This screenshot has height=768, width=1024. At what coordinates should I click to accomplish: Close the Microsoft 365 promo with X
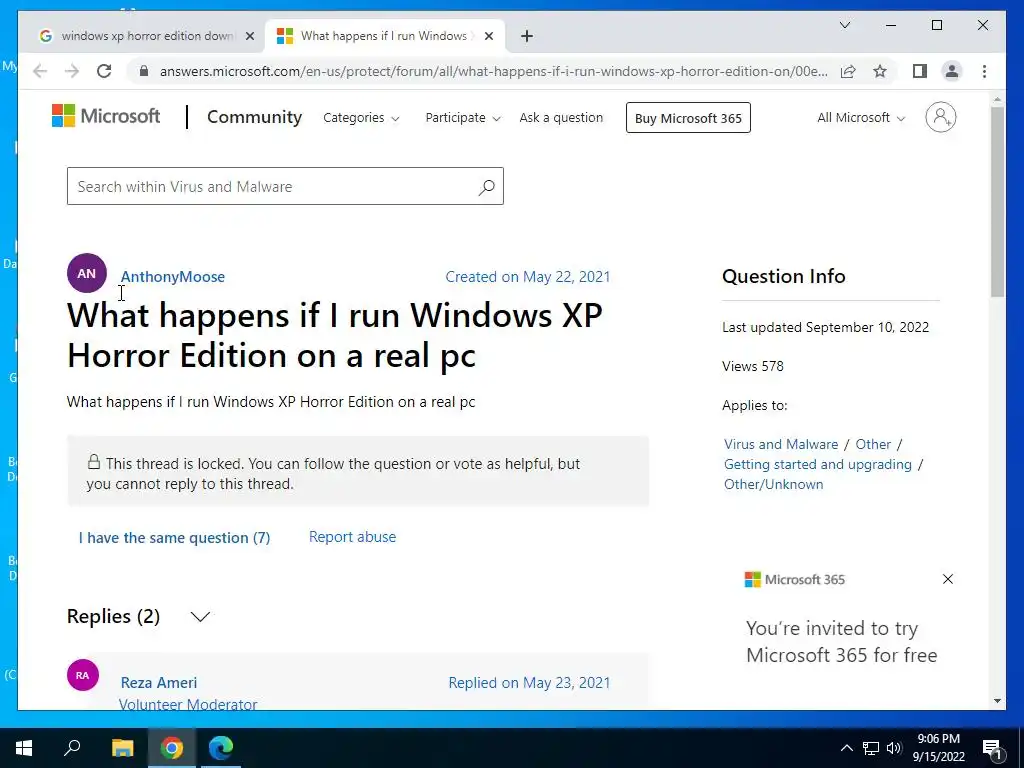948,579
